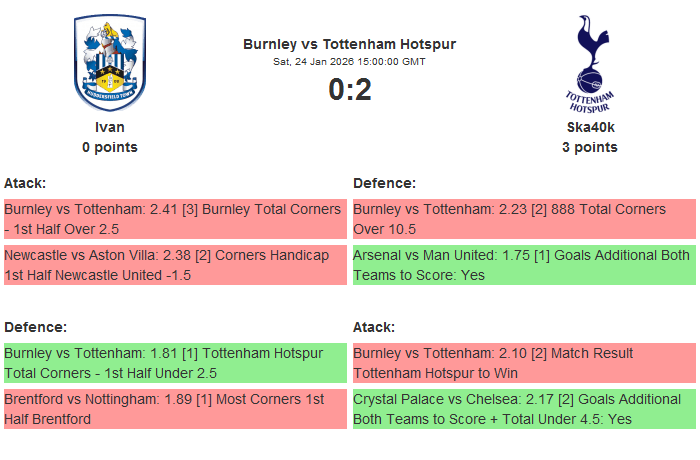700x460 pixels.
Task: Open the Burnley vs Tottenham Hotspur match title
Action: pyautogui.click(x=349, y=45)
